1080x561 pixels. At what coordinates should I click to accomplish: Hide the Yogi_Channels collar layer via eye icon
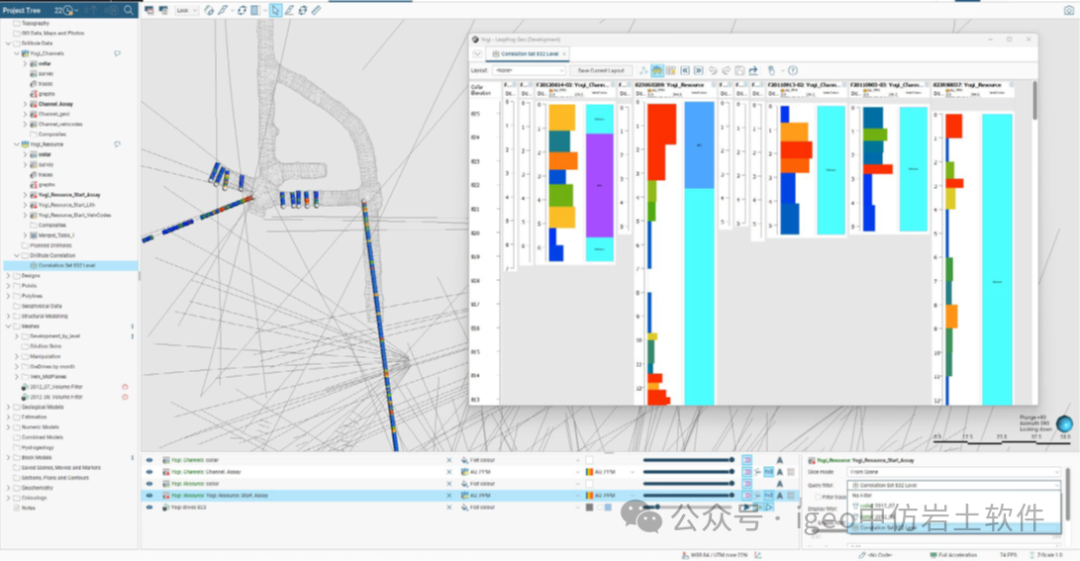pyautogui.click(x=150, y=460)
